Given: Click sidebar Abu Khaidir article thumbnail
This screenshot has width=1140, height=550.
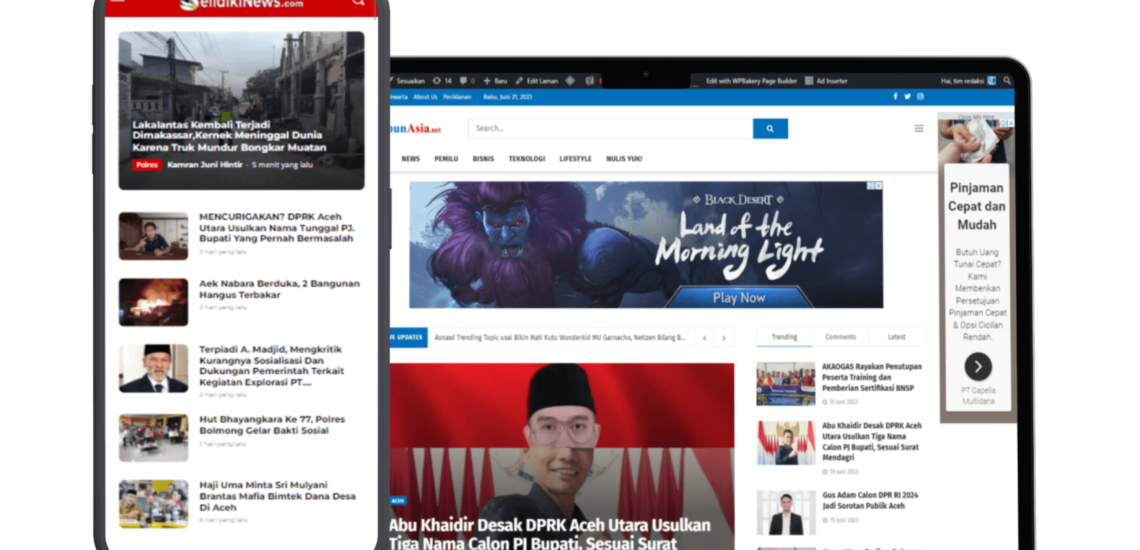Looking at the screenshot, I should pyautogui.click(x=786, y=443).
